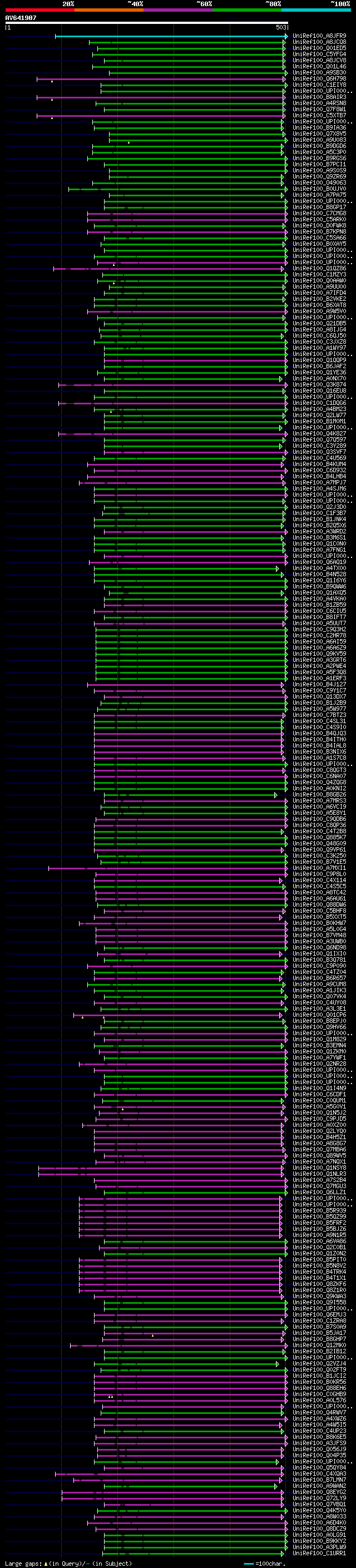Click the label UniRef100_B9RGS6

point(319,159)
